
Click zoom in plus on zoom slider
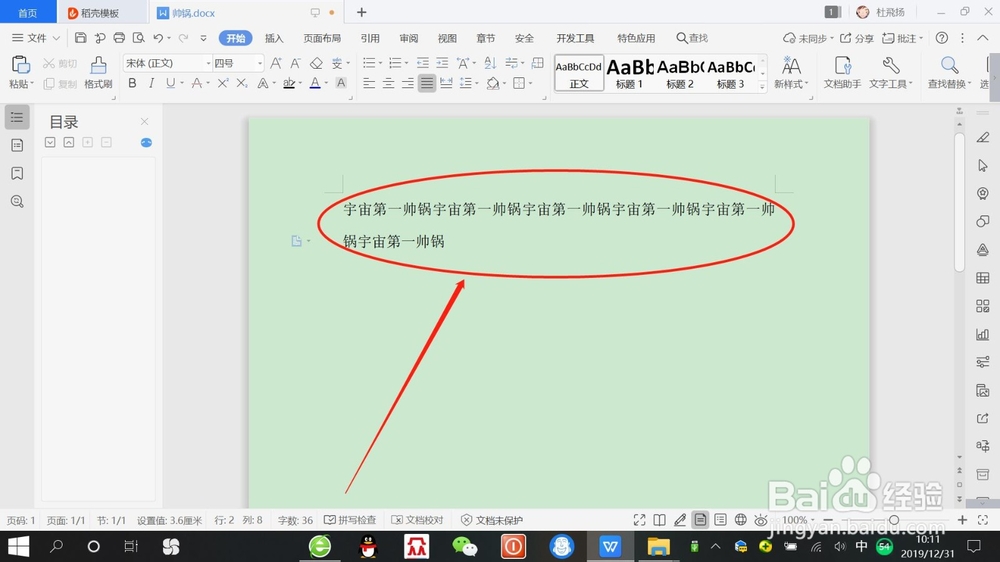962,520
